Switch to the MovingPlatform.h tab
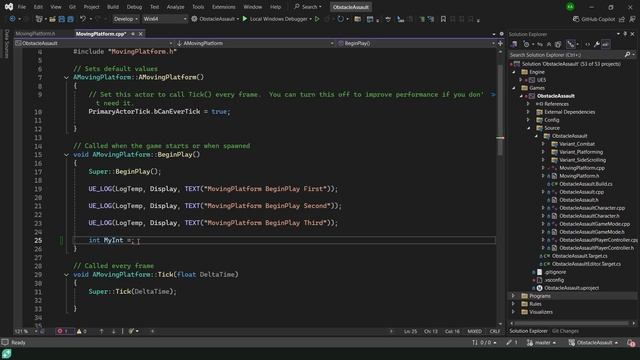 tap(36, 34)
